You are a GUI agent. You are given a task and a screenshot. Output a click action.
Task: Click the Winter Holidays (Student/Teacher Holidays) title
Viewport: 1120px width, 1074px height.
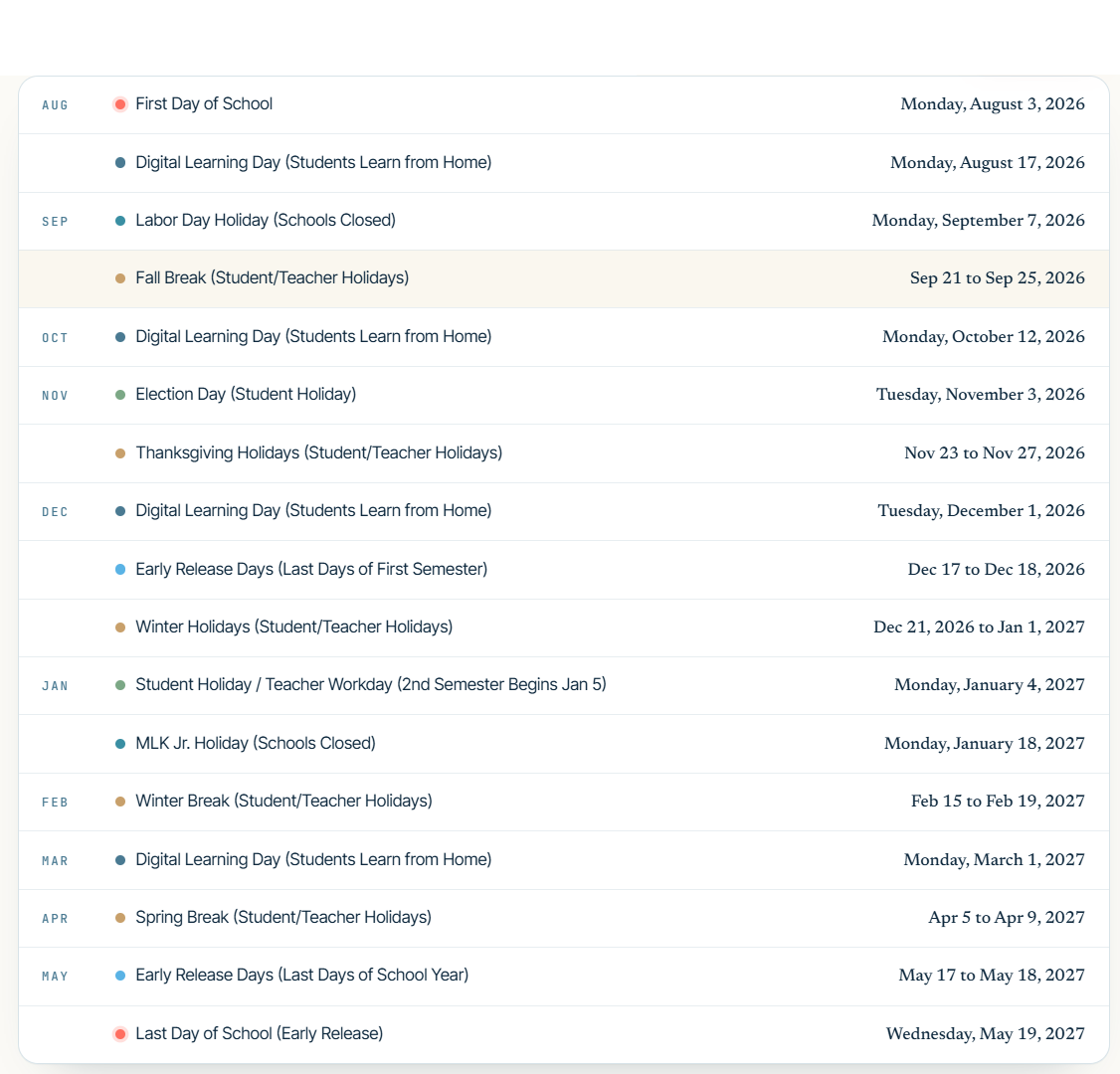(x=294, y=627)
